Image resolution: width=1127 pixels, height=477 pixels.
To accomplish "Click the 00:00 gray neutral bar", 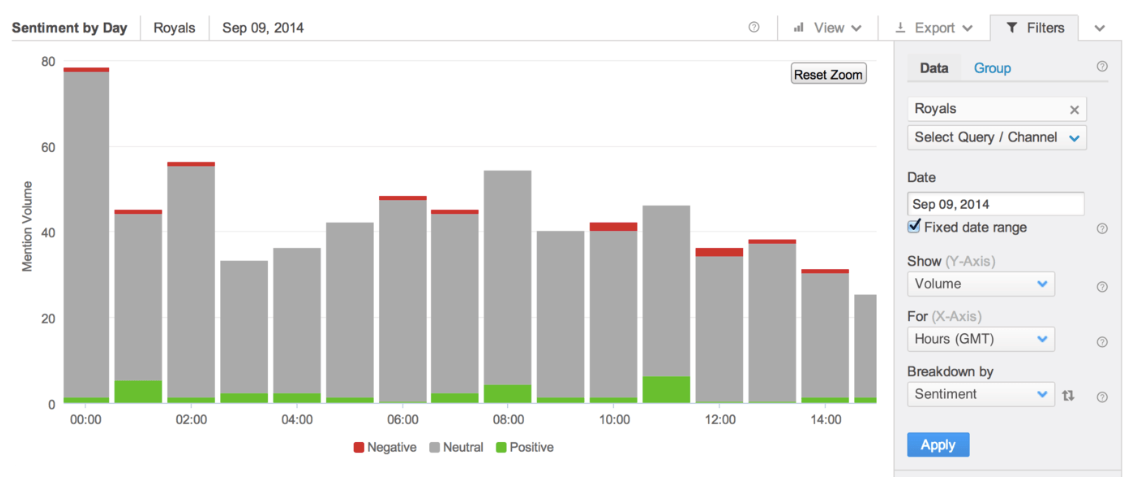I will point(86,235).
